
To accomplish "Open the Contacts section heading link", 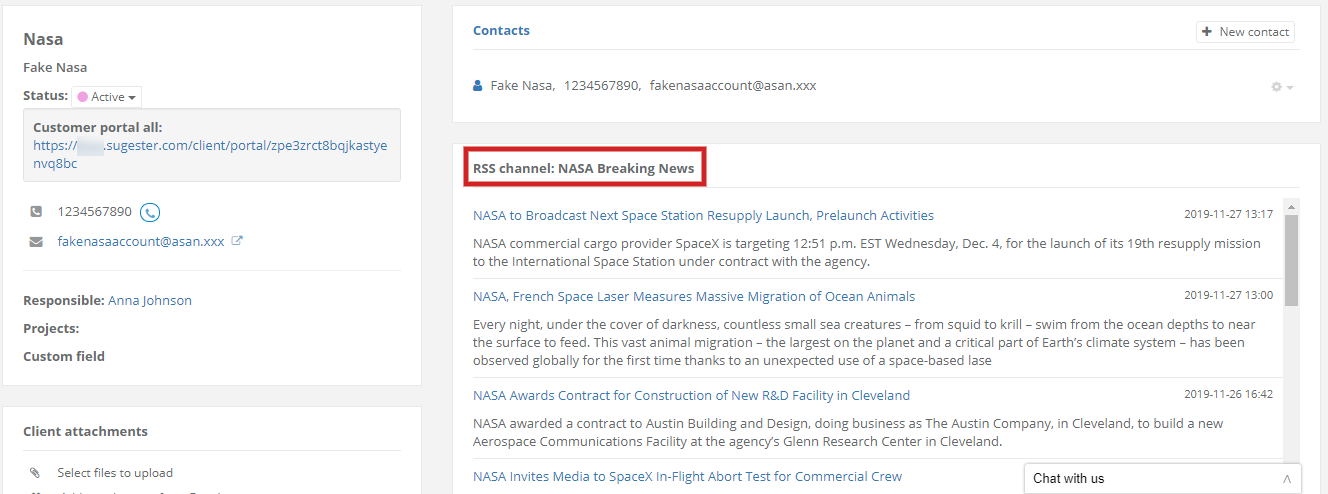I will (501, 30).
